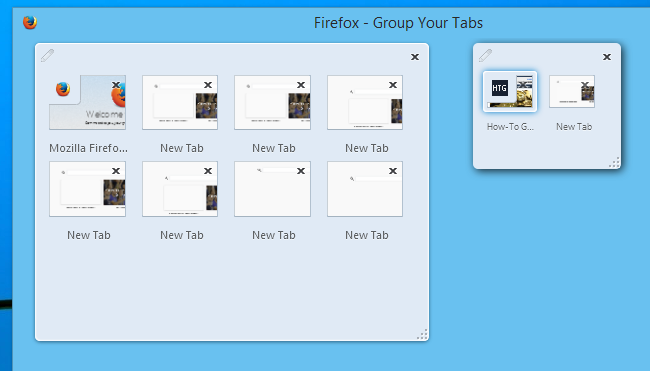Open the How-To Geek tab thumbnail
The width and height of the screenshot is (650, 371).
click(510, 91)
